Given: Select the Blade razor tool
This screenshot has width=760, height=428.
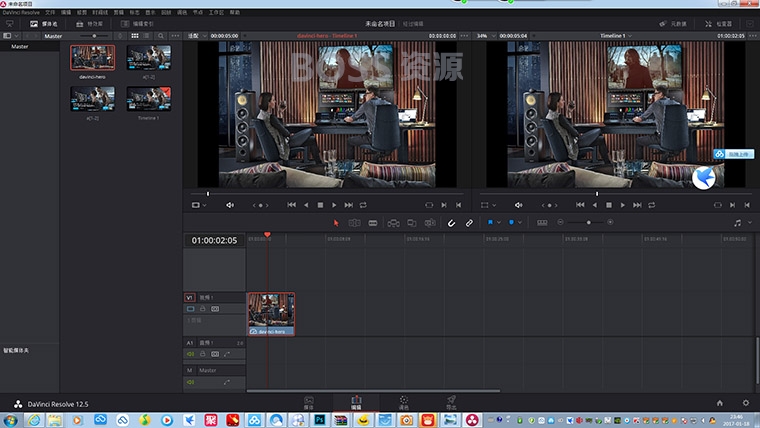Looking at the screenshot, I should coord(373,223).
